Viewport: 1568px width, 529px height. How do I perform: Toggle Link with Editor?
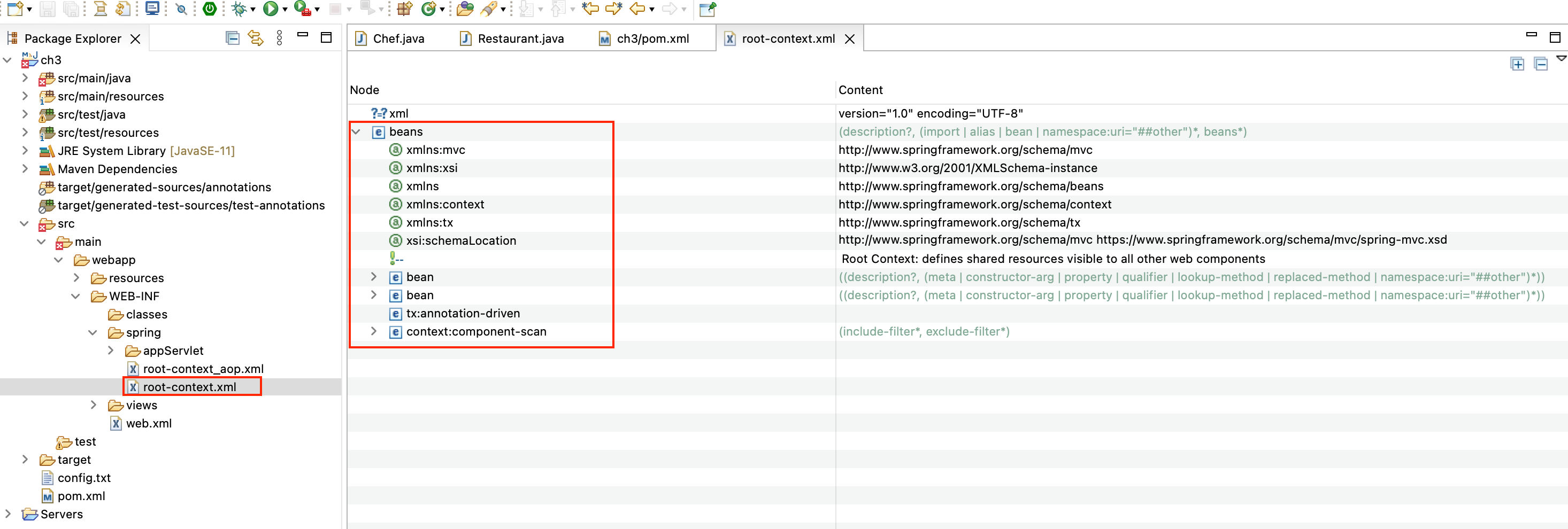tap(256, 38)
